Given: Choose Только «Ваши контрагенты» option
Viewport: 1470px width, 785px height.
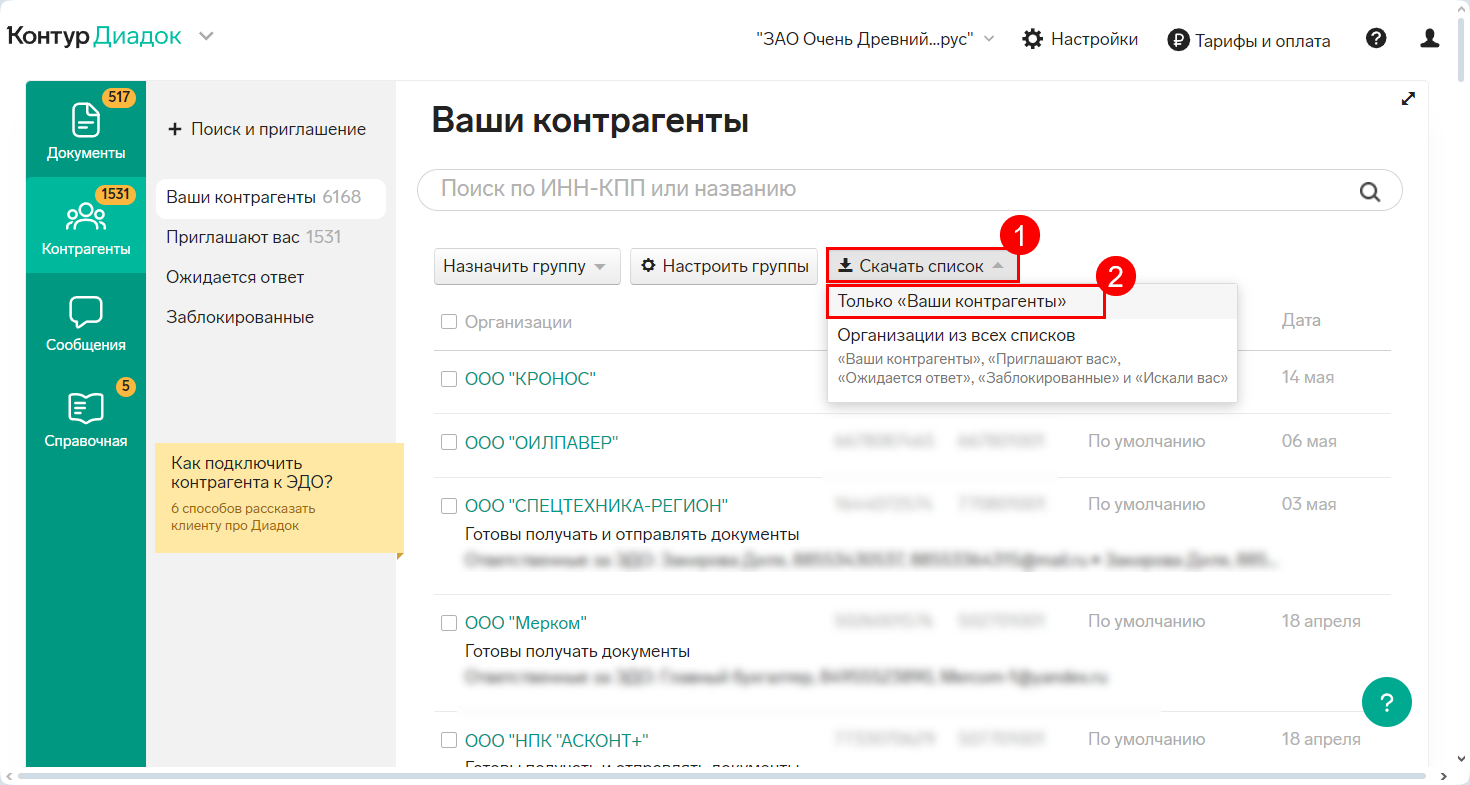Looking at the screenshot, I should tap(966, 301).
